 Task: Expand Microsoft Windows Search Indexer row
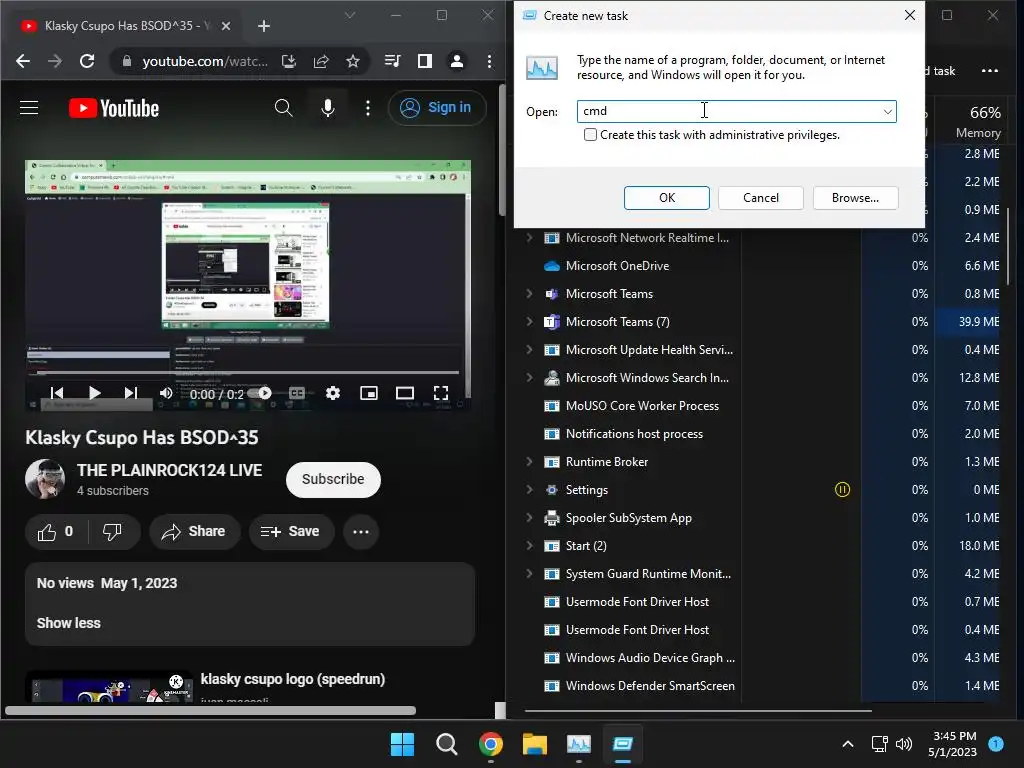click(529, 378)
